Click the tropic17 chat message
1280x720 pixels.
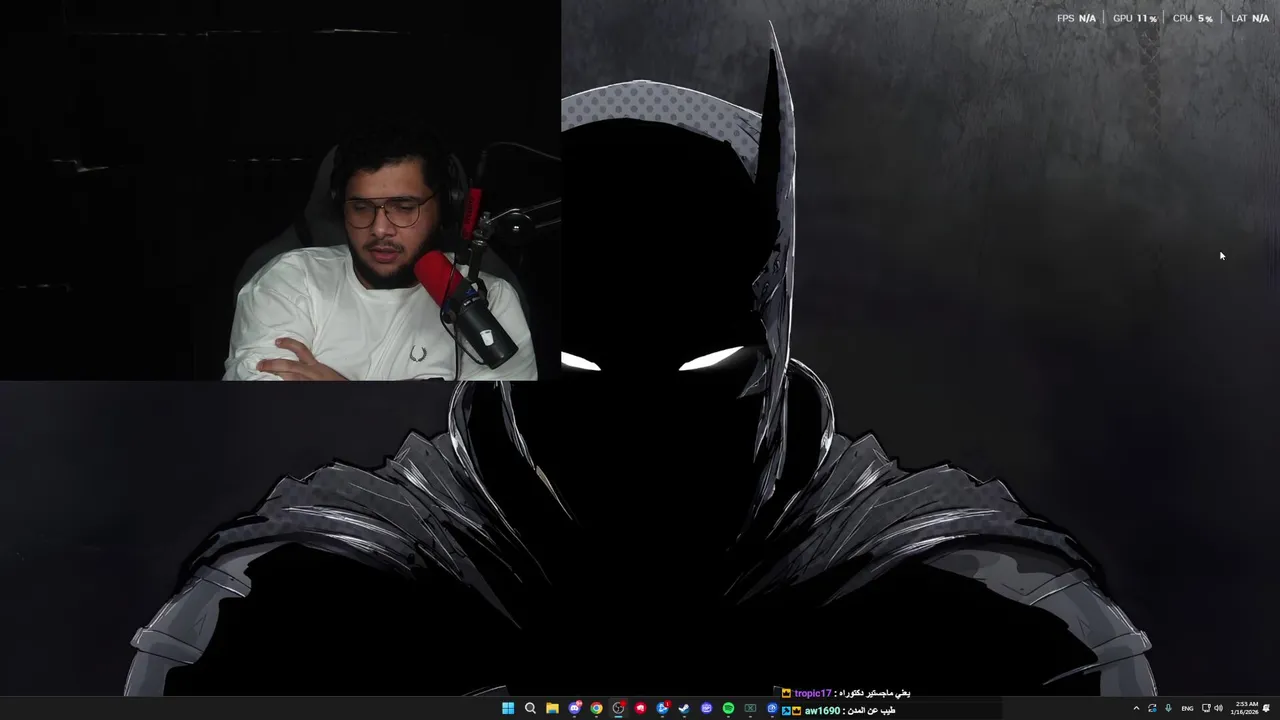[x=846, y=693]
